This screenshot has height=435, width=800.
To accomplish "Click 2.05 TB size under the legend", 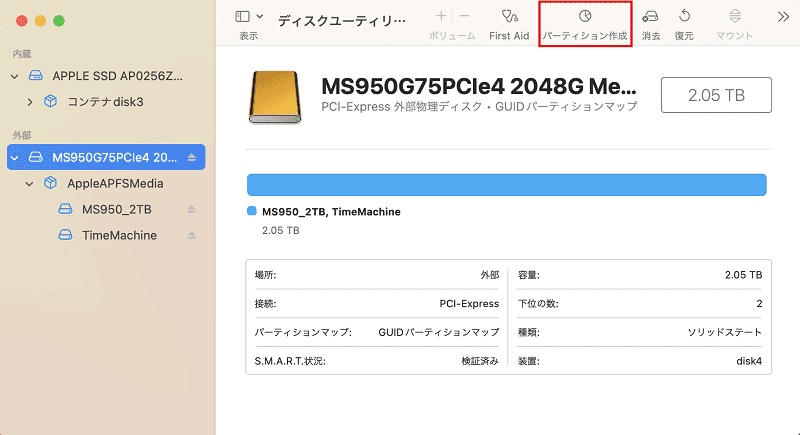I will tap(281, 231).
